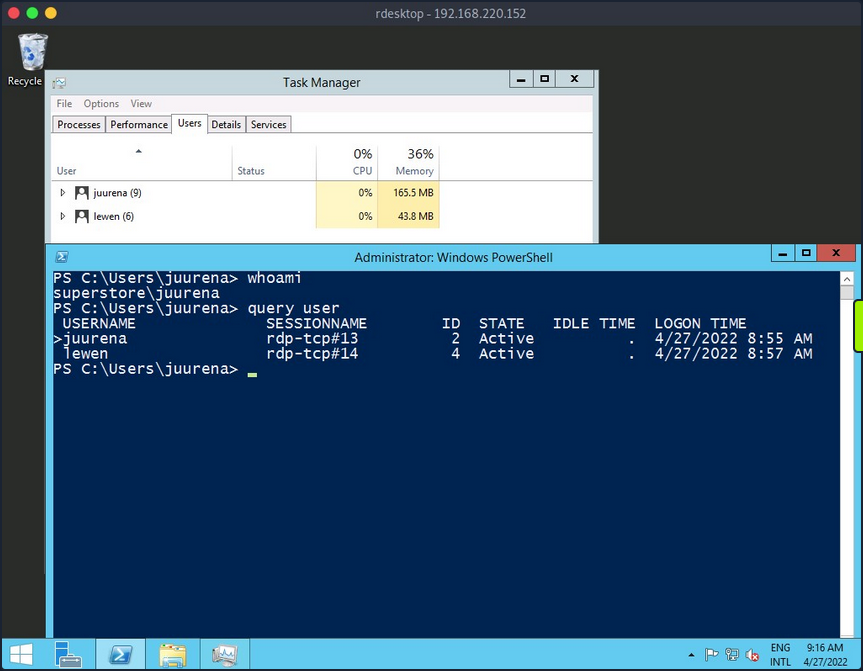Open Windows PowerShell from the taskbar
The image size is (863, 671).
[x=121, y=654]
